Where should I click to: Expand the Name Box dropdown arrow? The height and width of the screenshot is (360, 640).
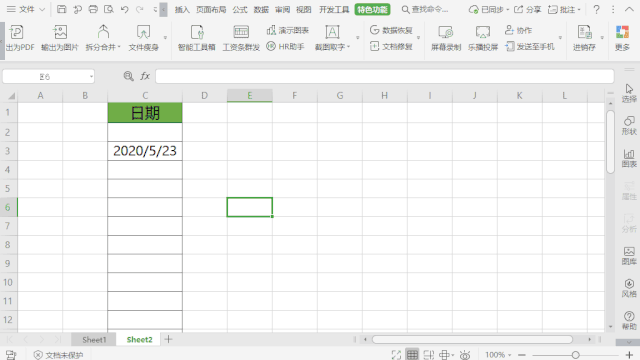coord(91,76)
